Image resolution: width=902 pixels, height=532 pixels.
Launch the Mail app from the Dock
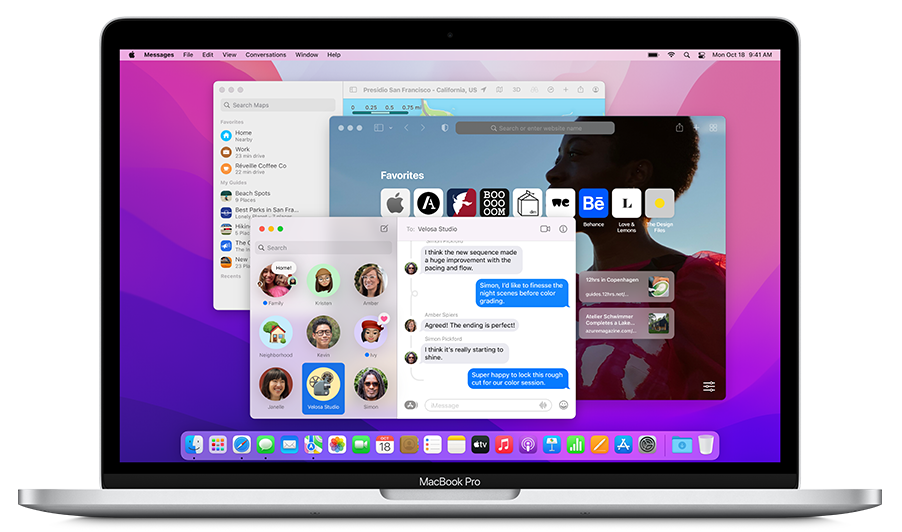[289, 445]
